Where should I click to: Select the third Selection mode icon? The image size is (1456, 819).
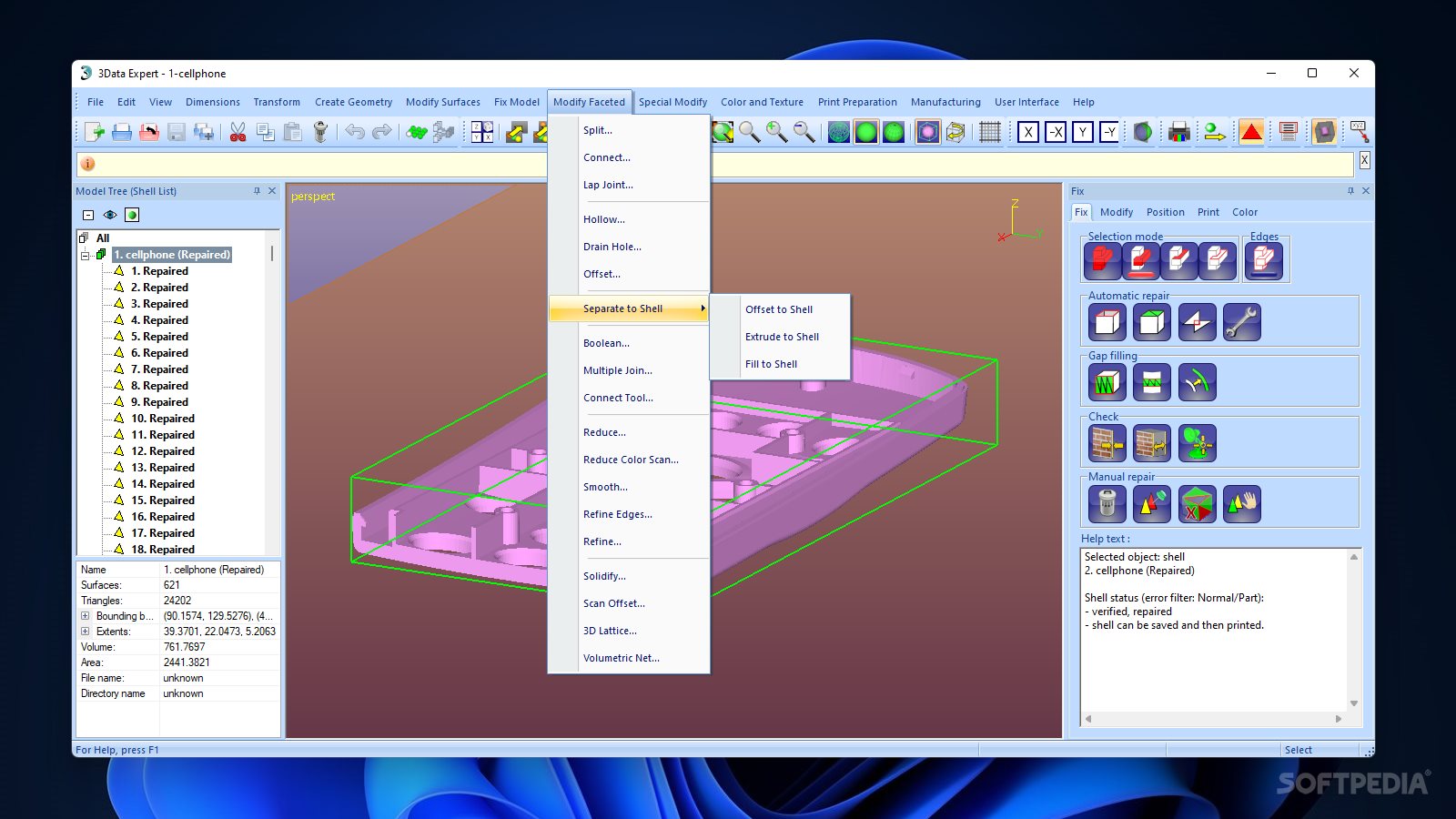coord(1178,261)
